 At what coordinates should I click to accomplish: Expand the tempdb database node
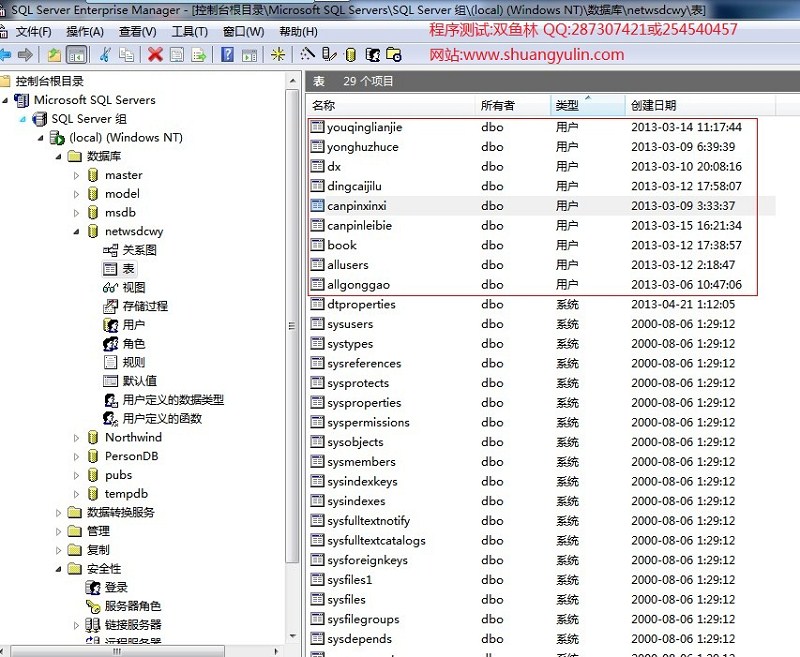pos(77,494)
